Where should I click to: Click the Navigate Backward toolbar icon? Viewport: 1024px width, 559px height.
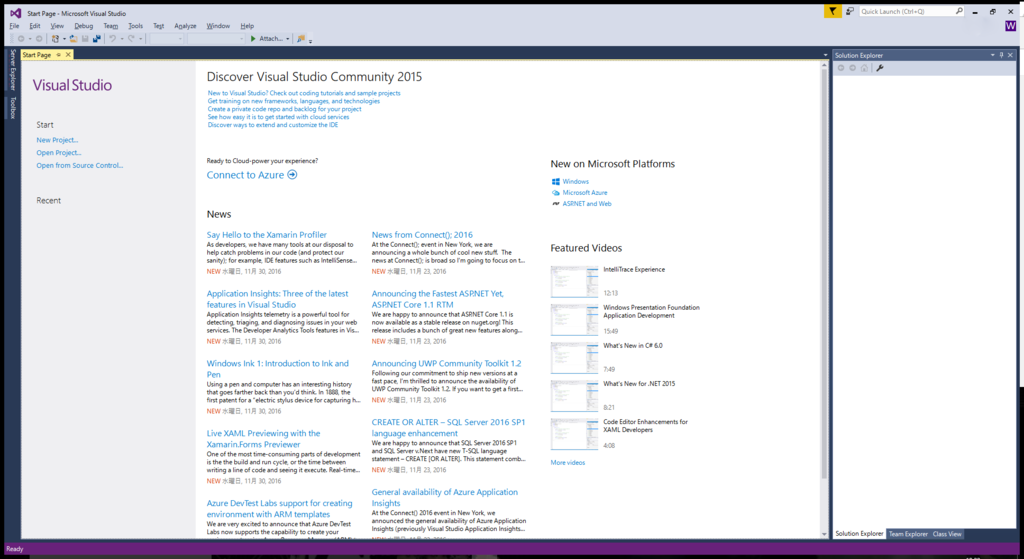pos(21,39)
